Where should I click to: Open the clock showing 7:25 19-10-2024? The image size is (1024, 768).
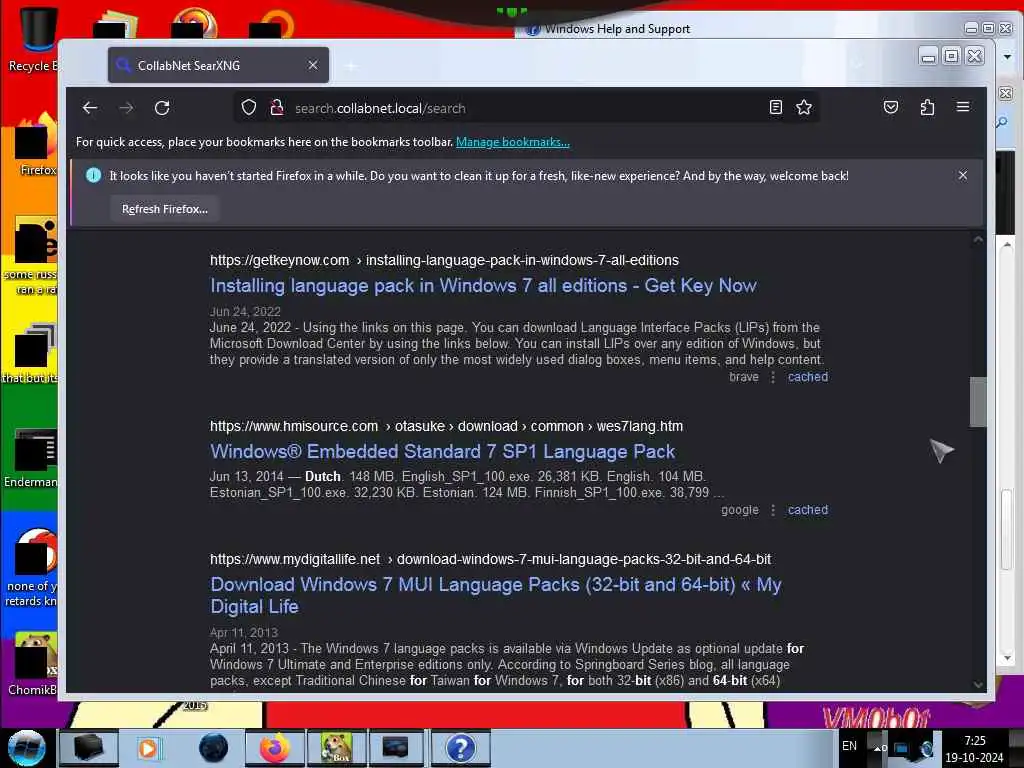[x=974, y=748]
